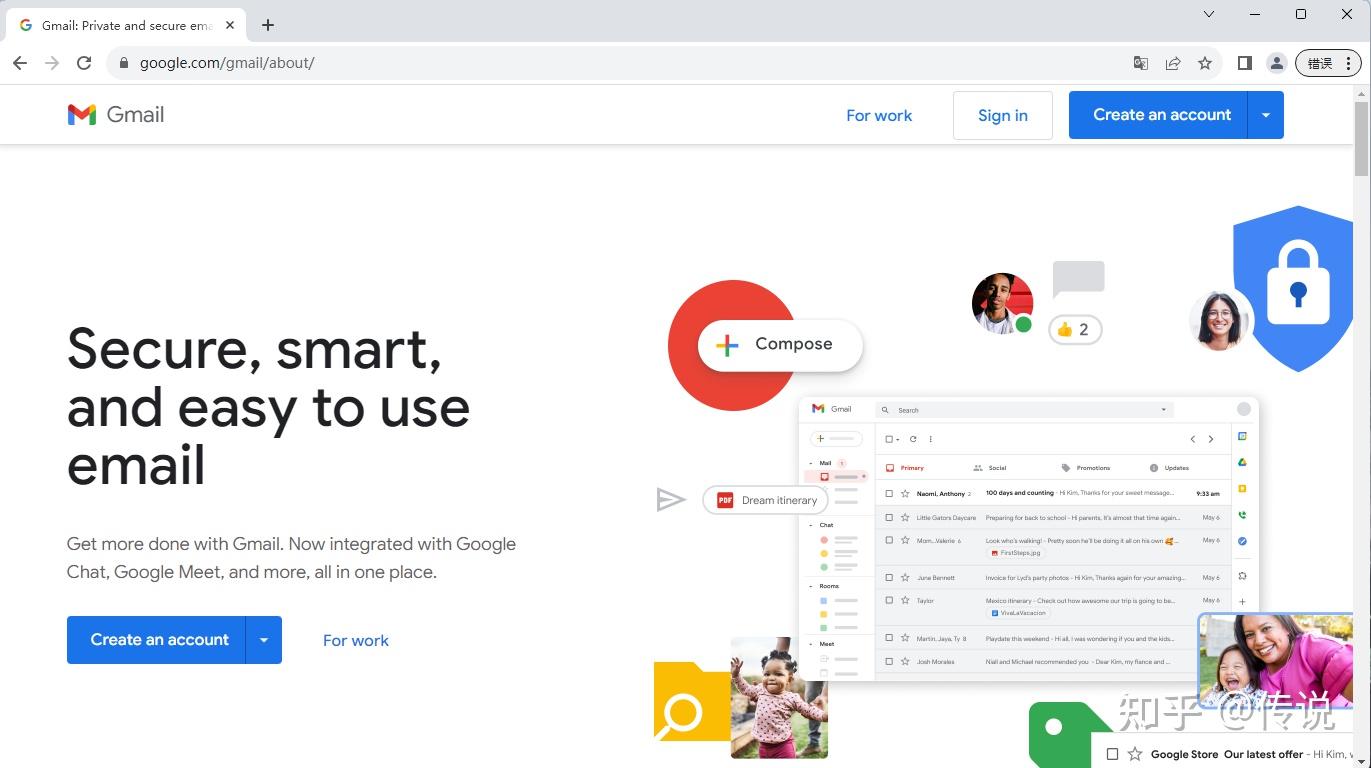Open the For work link below the headline
Image resolution: width=1371 pixels, height=768 pixels.
click(x=356, y=640)
